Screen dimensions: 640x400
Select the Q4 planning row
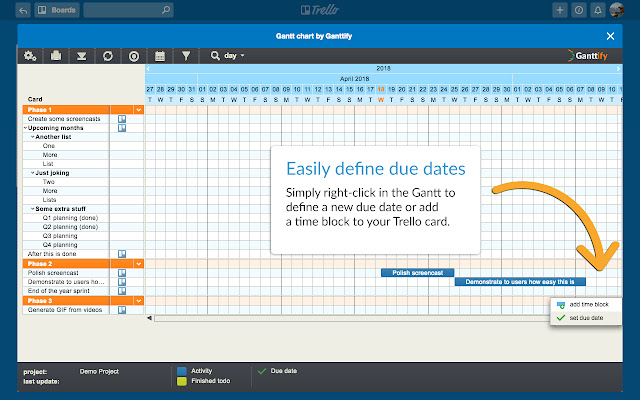[x=83, y=244]
